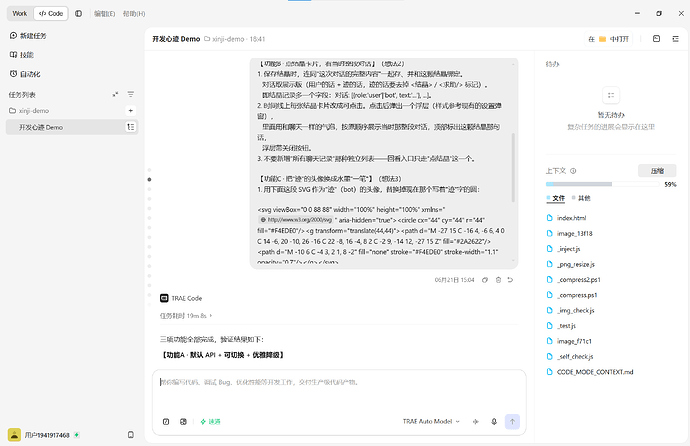Click the terminal panel icon in header
The height and width of the screenshot is (446, 690).
pyautogui.click(x=657, y=39)
